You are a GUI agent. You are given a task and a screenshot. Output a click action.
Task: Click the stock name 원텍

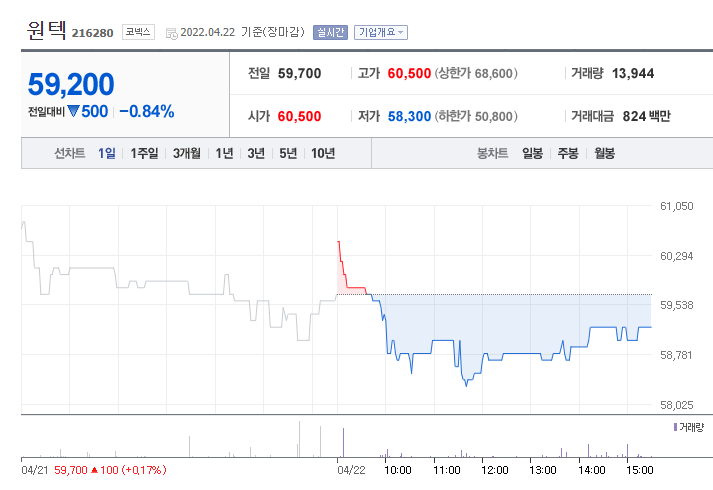(x=46, y=30)
